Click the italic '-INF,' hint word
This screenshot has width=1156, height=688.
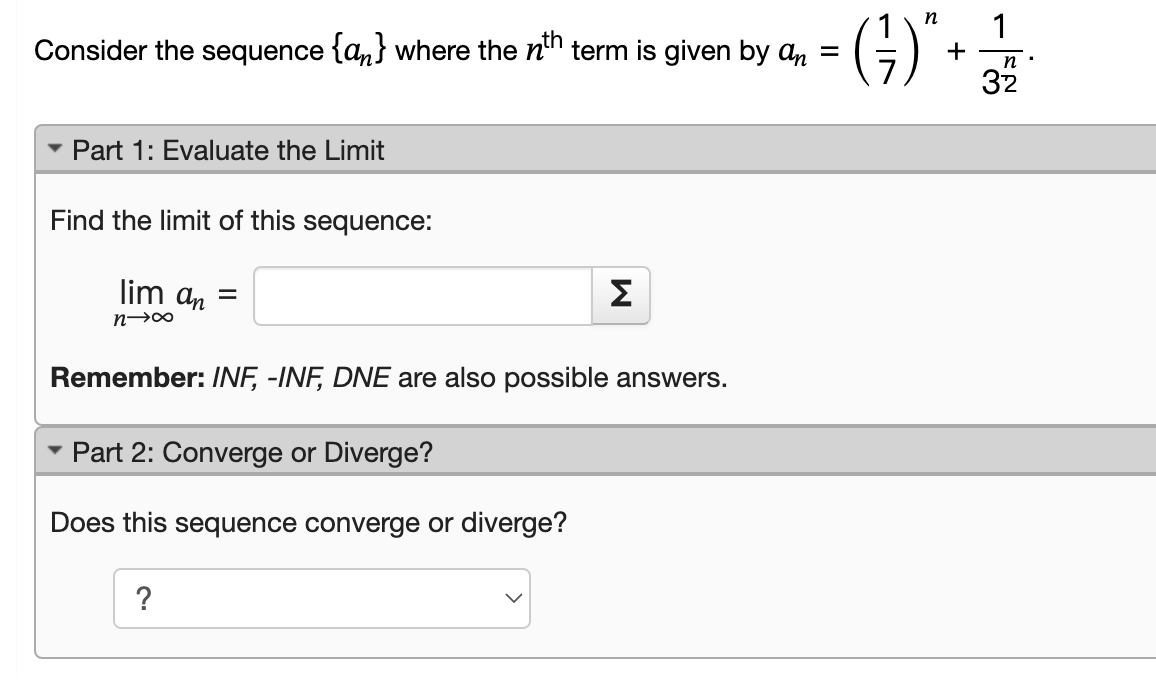click(x=295, y=378)
